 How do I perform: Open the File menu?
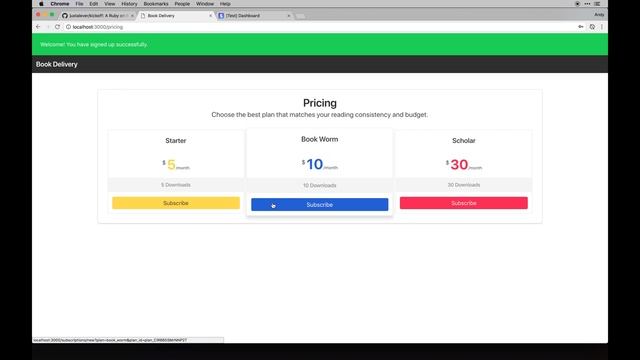pos(79,4)
